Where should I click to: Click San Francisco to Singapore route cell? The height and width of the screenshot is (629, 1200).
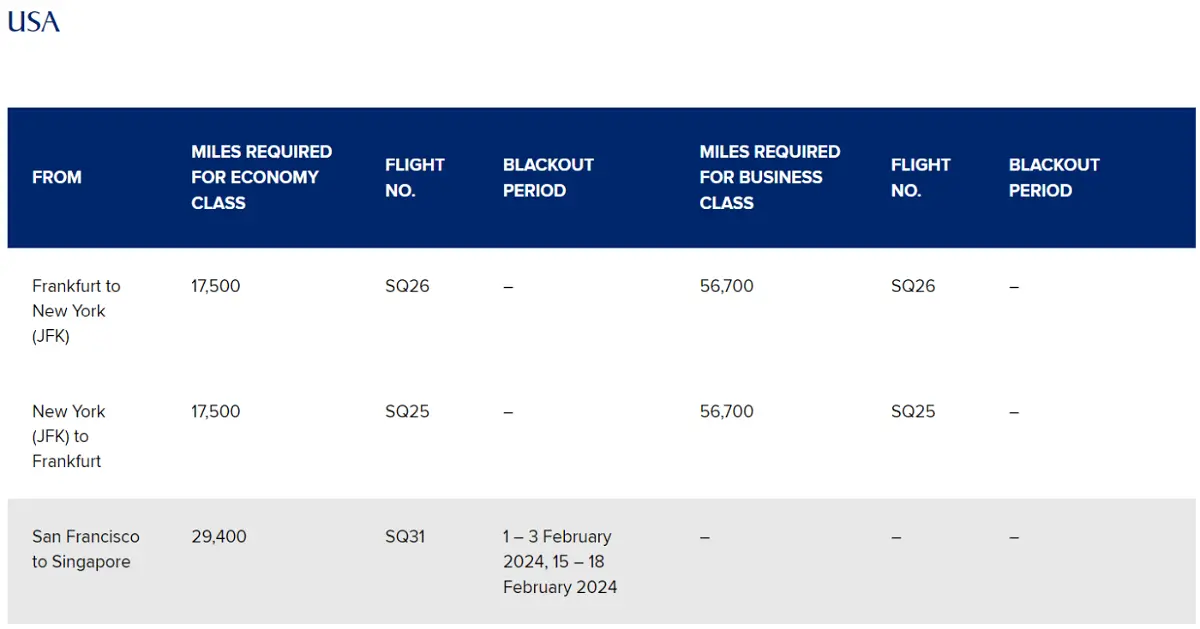[86, 549]
